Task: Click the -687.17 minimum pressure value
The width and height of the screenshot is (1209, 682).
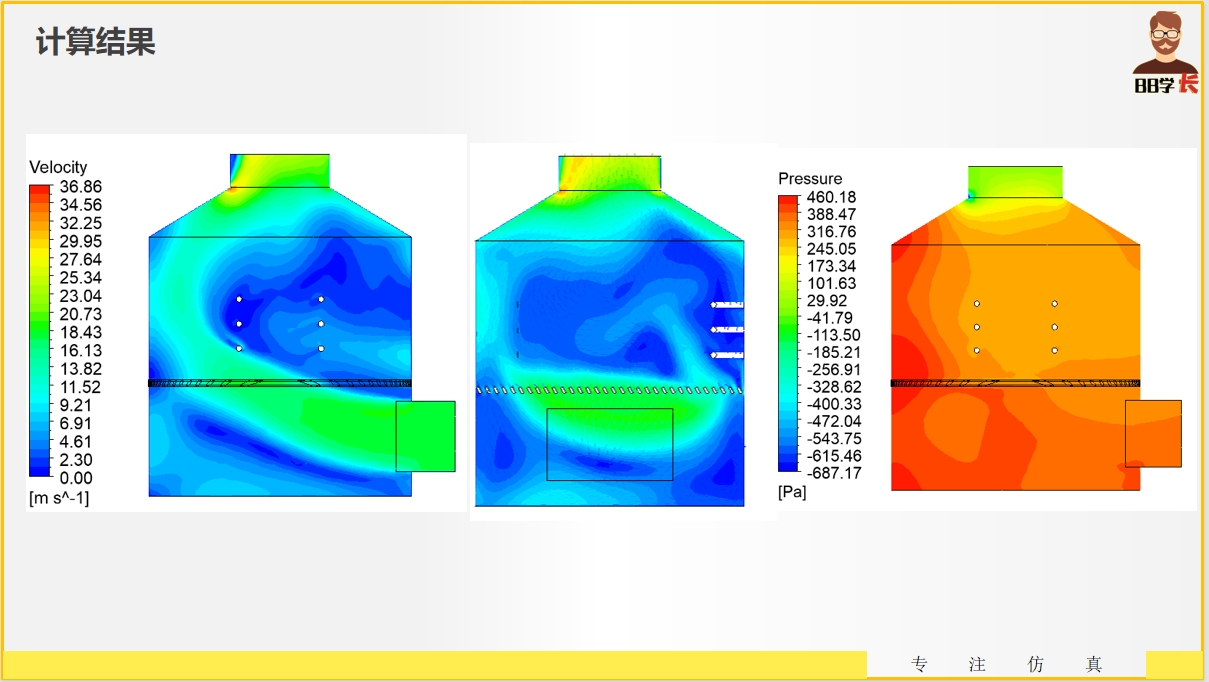Action: pyautogui.click(x=834, y=473)
